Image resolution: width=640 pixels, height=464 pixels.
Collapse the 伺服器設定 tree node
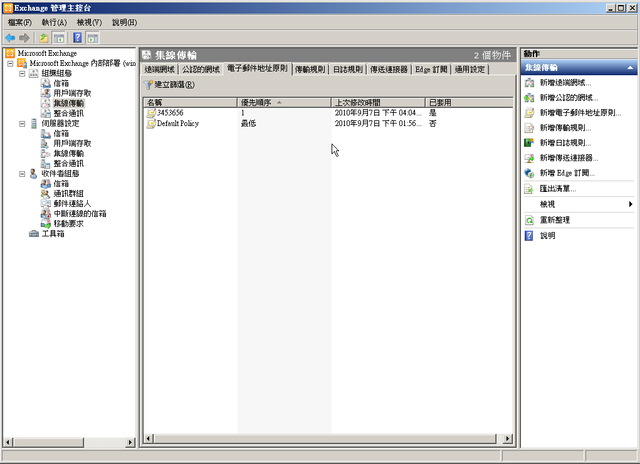point(22,124)
